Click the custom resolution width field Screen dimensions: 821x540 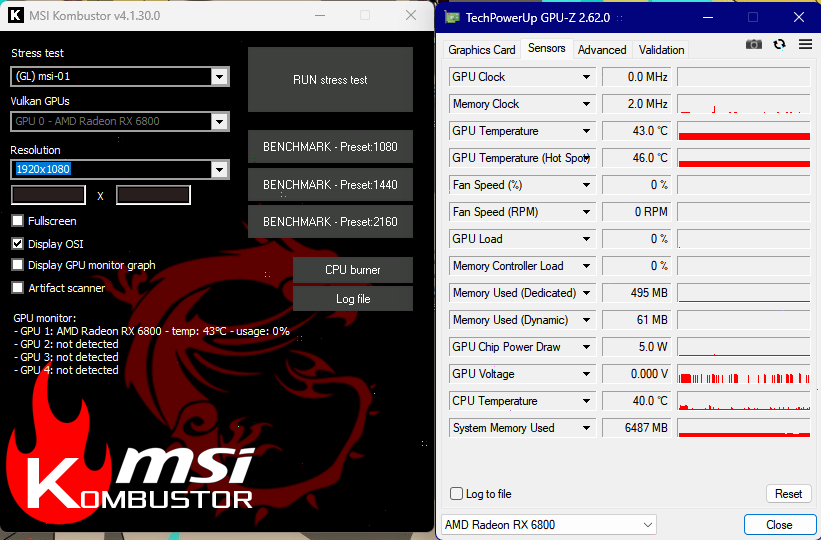pos(48,195)
